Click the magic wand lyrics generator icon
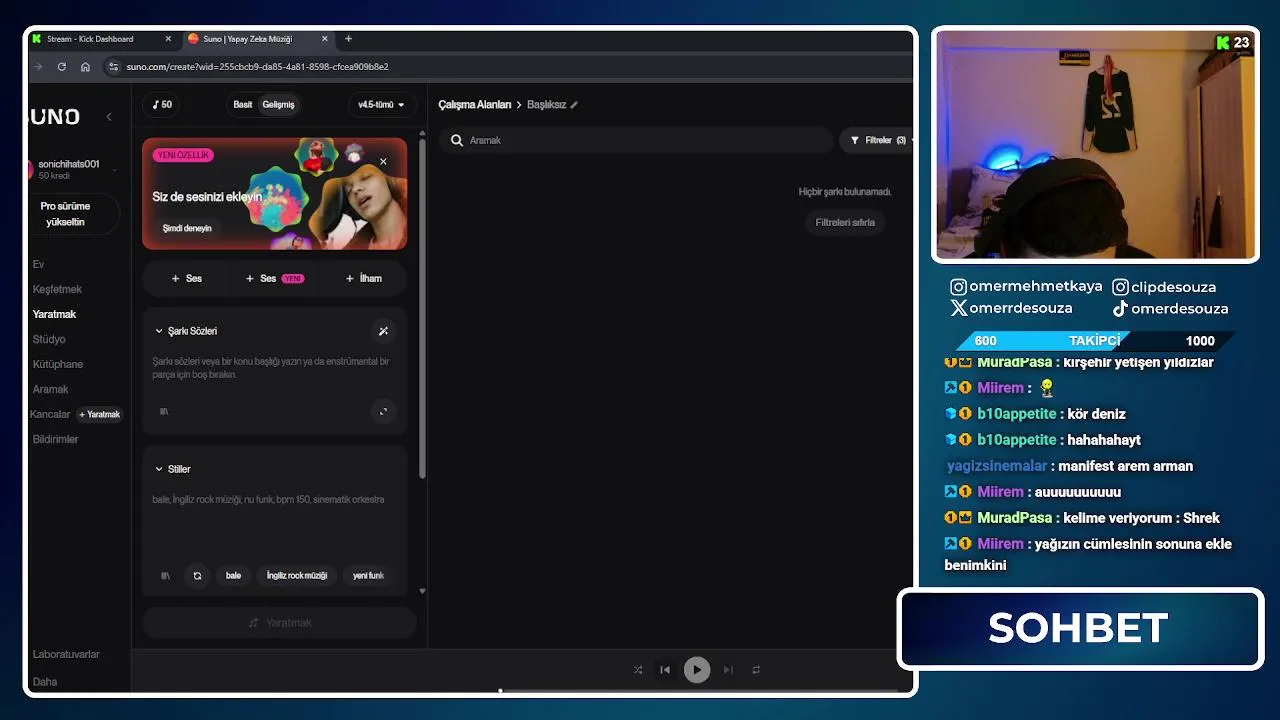The width and height of the screenshot is (1280, 720). [383, 331]
